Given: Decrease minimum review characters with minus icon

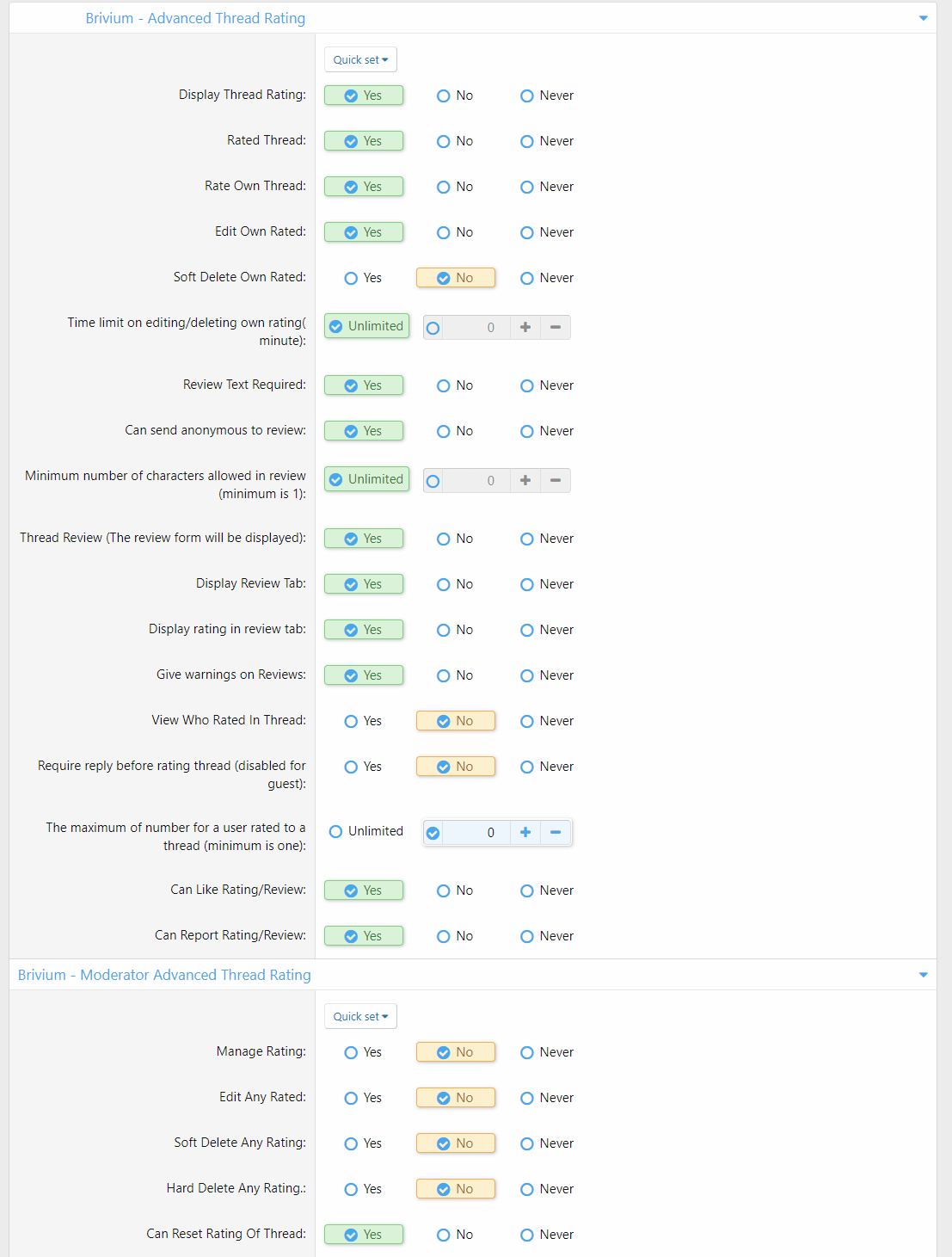Looking at the screenshot, I should pyautogui.click(x=556, y=480).
